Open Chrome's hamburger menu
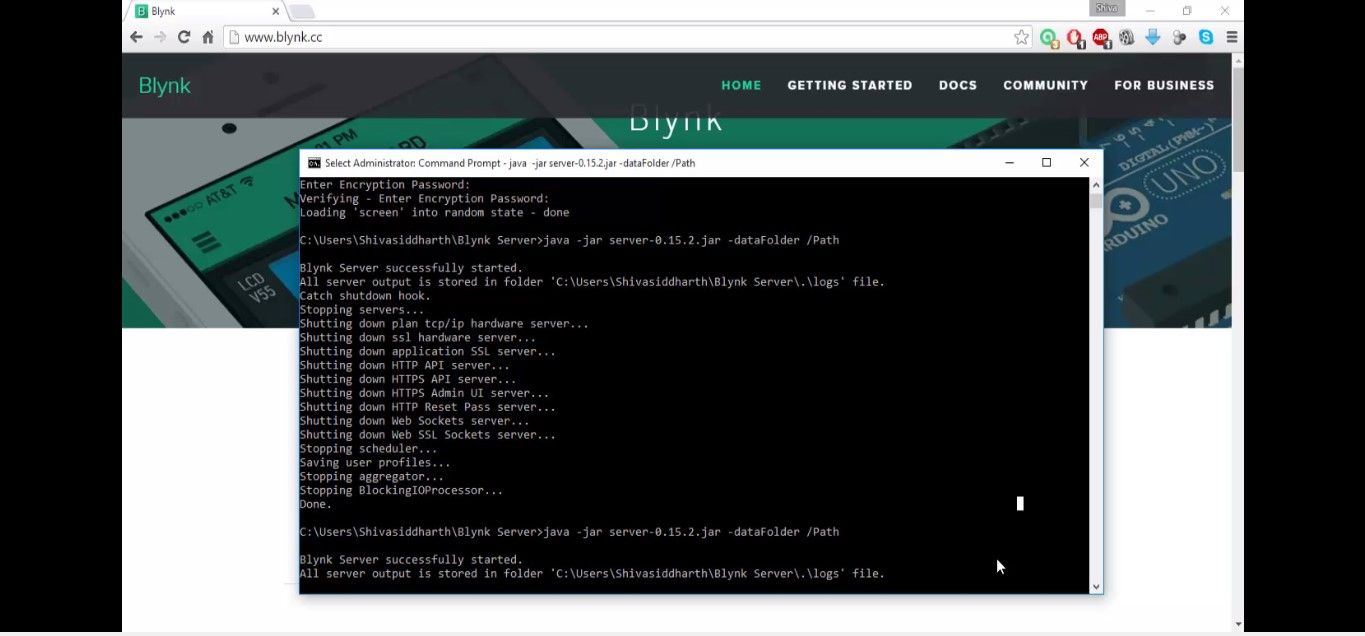 click(1233, 37)
